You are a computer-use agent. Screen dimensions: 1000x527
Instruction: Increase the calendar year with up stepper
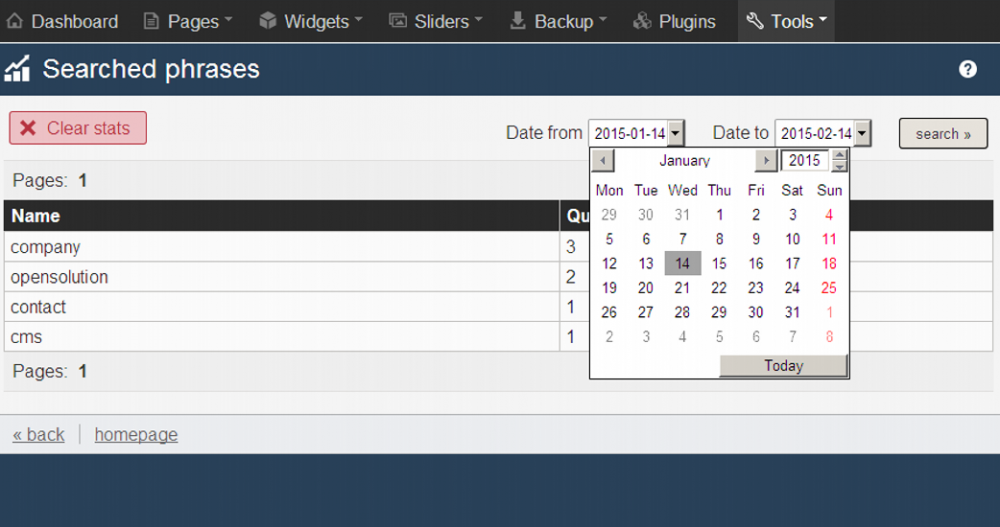pyautogui.click(x=839, y=155)
